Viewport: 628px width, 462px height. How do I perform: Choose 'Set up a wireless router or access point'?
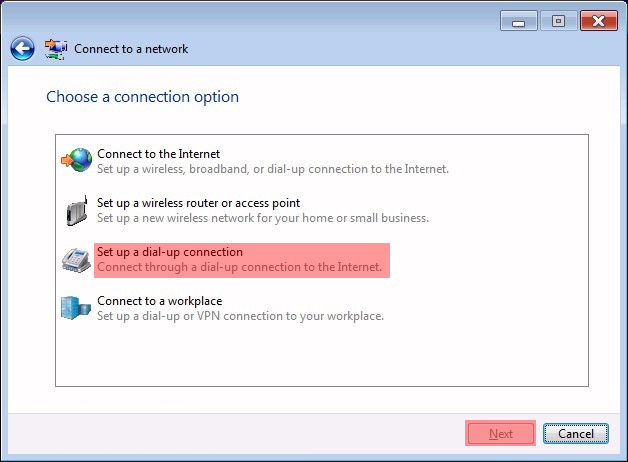[x=199, y=203]
